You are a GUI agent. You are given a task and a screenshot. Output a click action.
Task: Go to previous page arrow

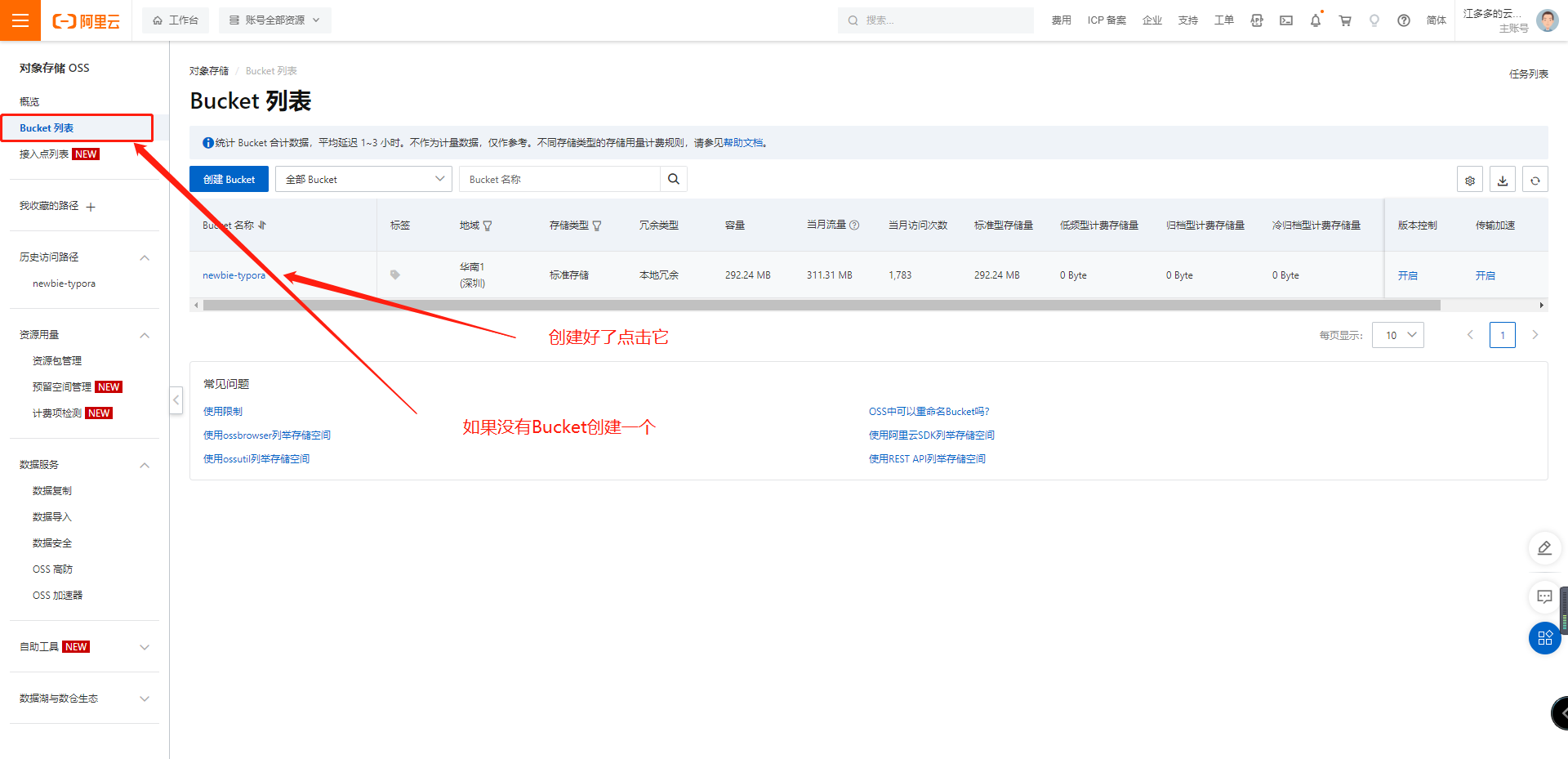pos(1470,335)
